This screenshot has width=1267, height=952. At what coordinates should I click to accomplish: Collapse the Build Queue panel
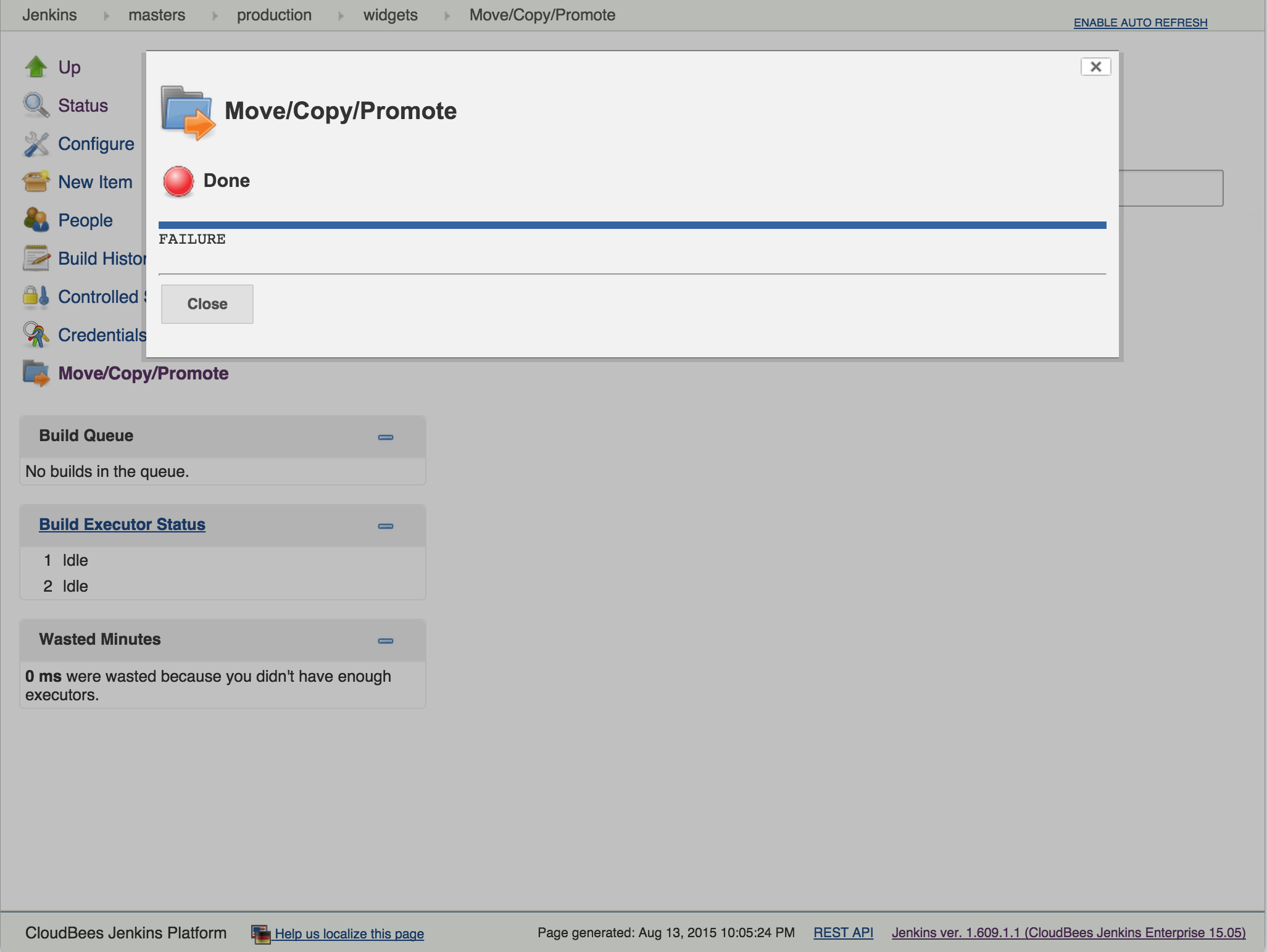point(386,436)
